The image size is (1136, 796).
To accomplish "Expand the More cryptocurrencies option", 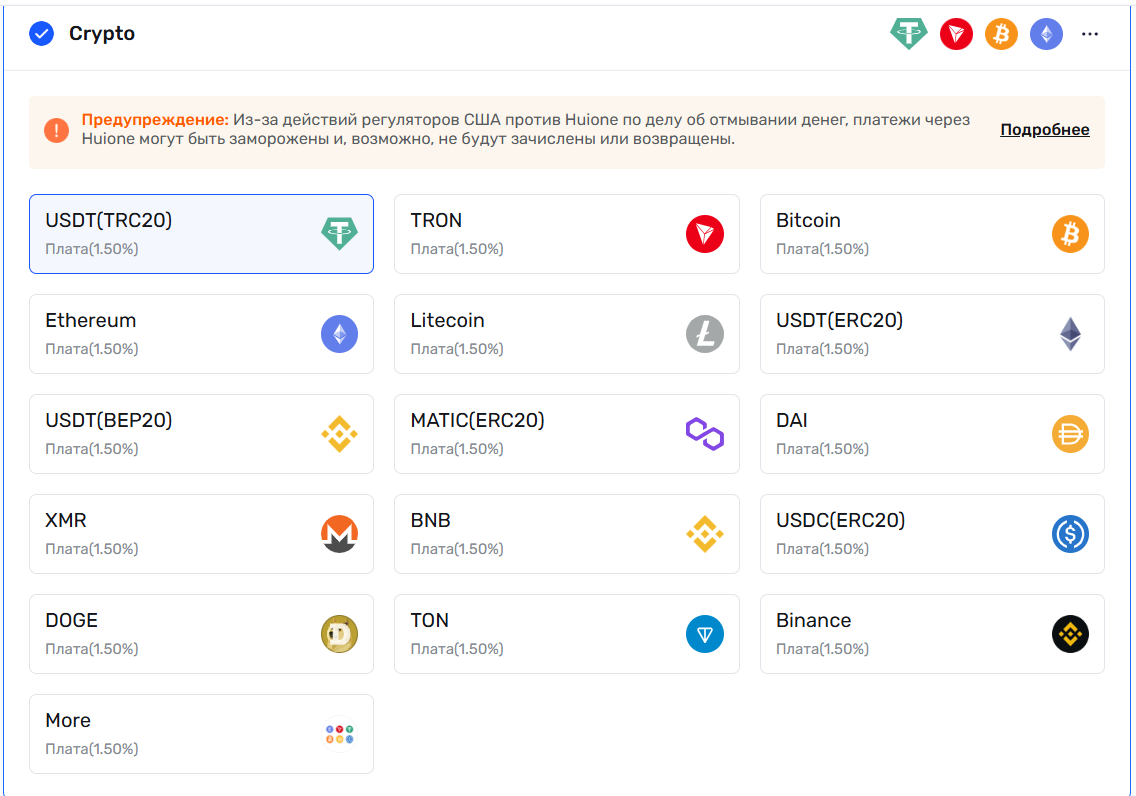I will pos(201,734).
